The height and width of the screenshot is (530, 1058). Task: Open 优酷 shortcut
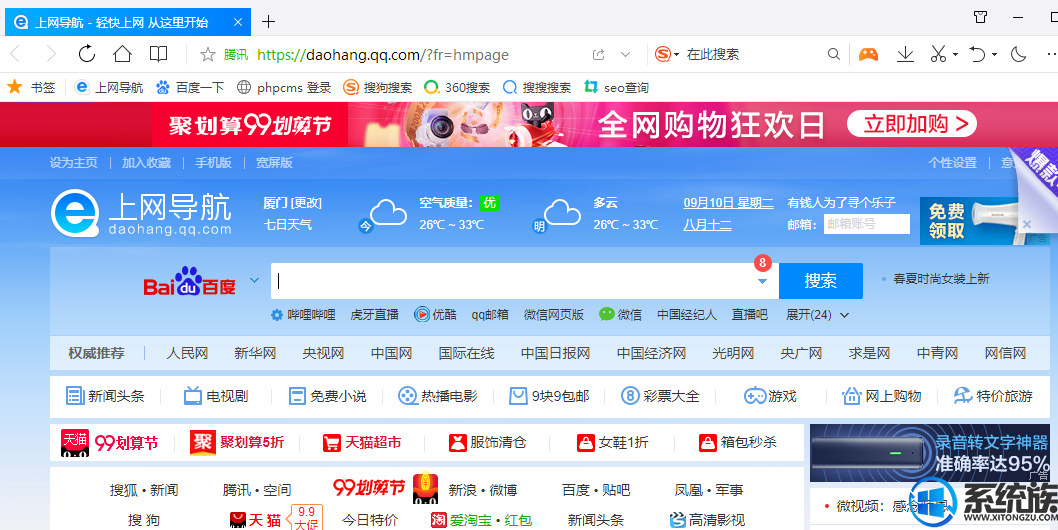(x=435, y=315)
